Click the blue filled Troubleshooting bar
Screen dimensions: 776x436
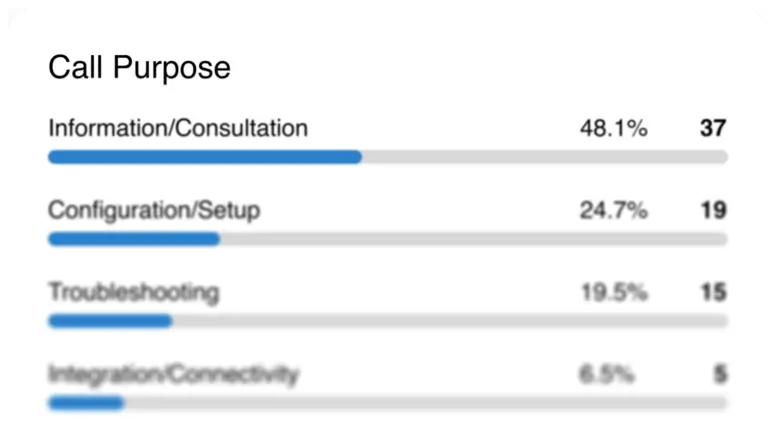point(110,321)
